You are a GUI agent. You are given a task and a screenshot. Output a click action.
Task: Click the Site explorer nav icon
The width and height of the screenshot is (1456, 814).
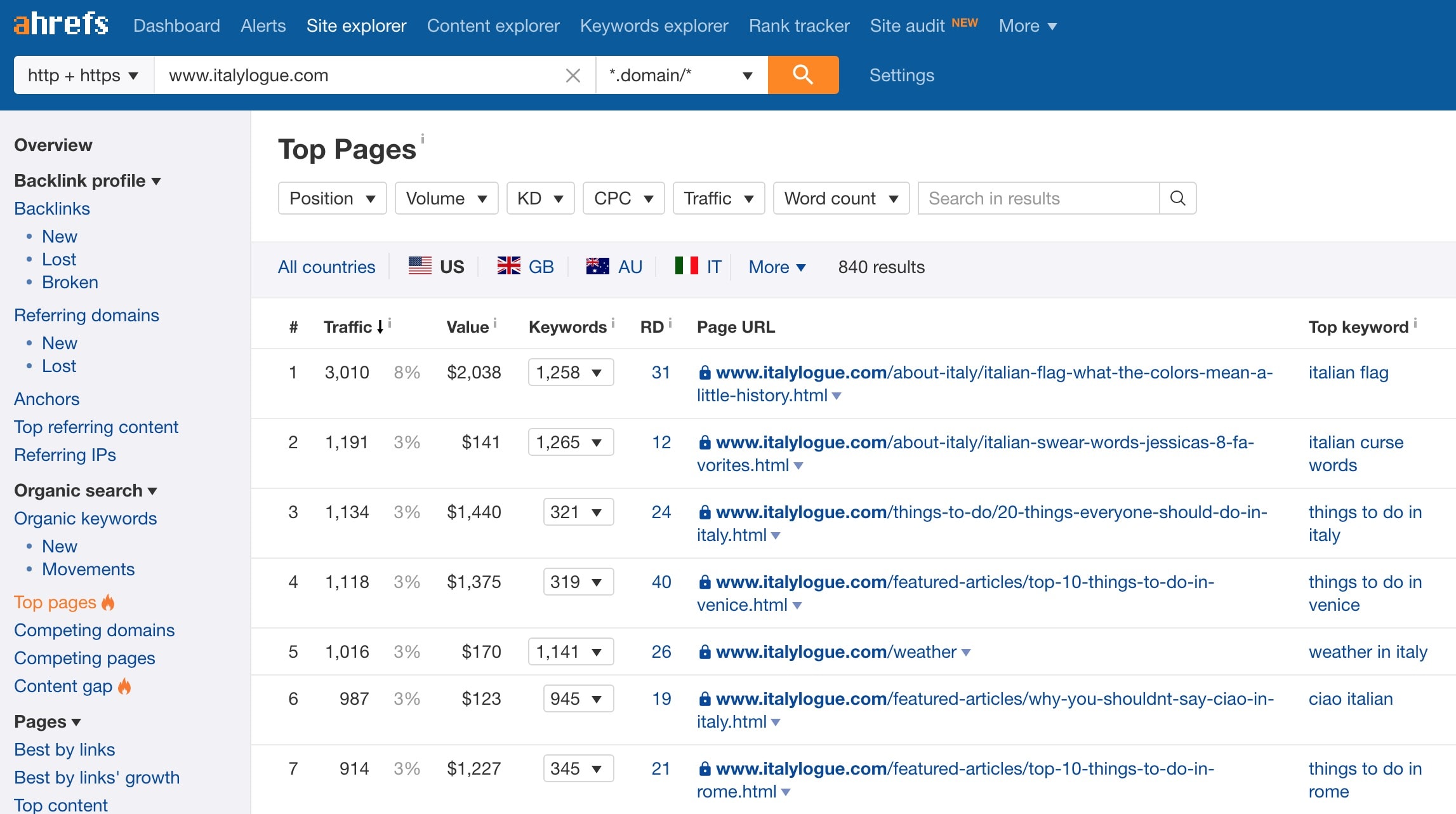coord(357,25)
